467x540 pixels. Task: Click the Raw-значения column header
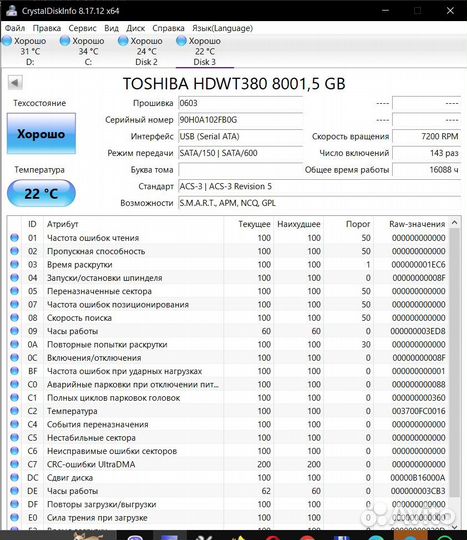(412, 224)
